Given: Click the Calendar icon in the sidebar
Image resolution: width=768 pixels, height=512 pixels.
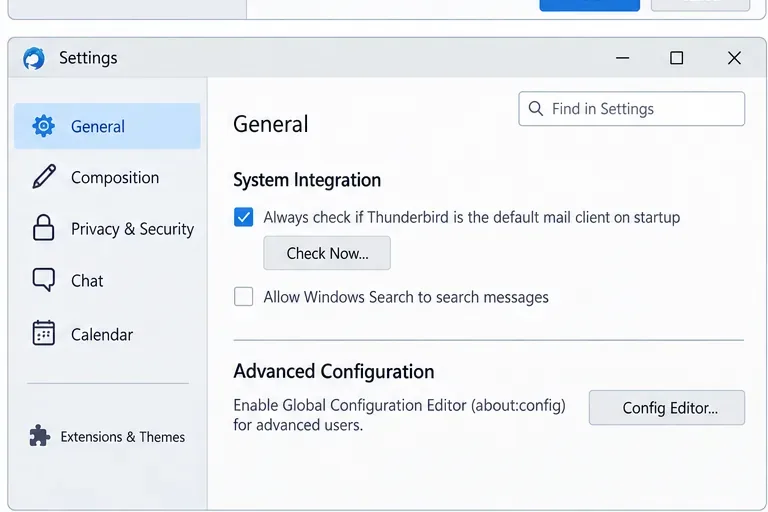Looking at the screenshot, I should click(44, 333).
